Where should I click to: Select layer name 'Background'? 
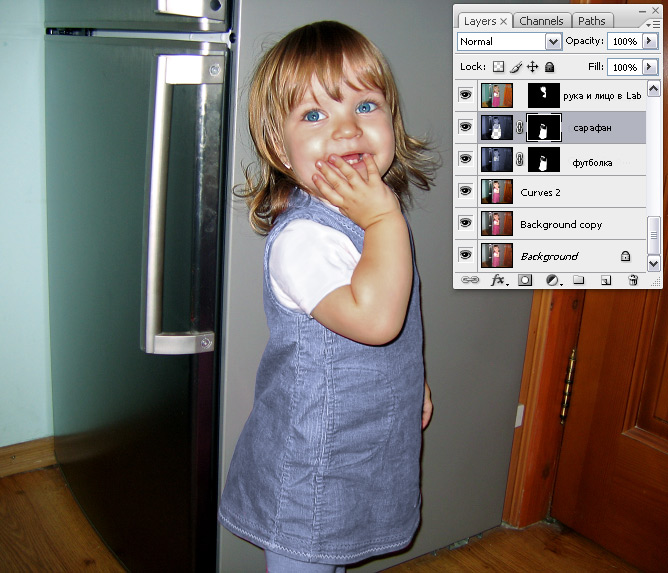549,256
